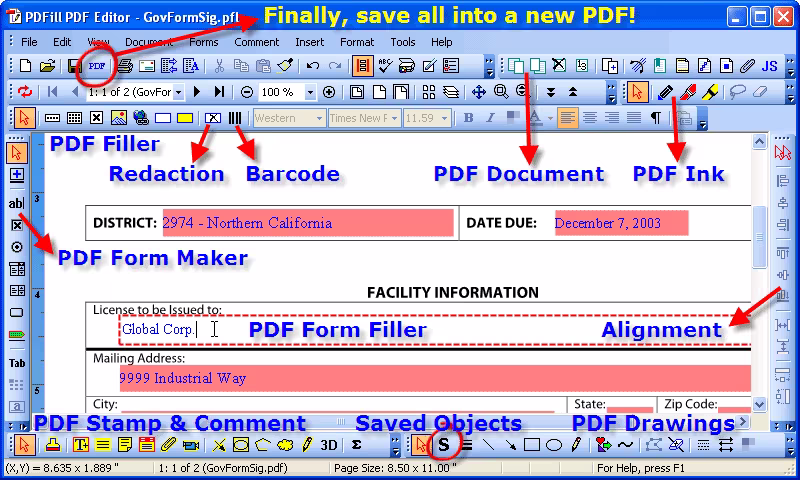Click the 9999 Industrial Way field

[x=435, y=378]
